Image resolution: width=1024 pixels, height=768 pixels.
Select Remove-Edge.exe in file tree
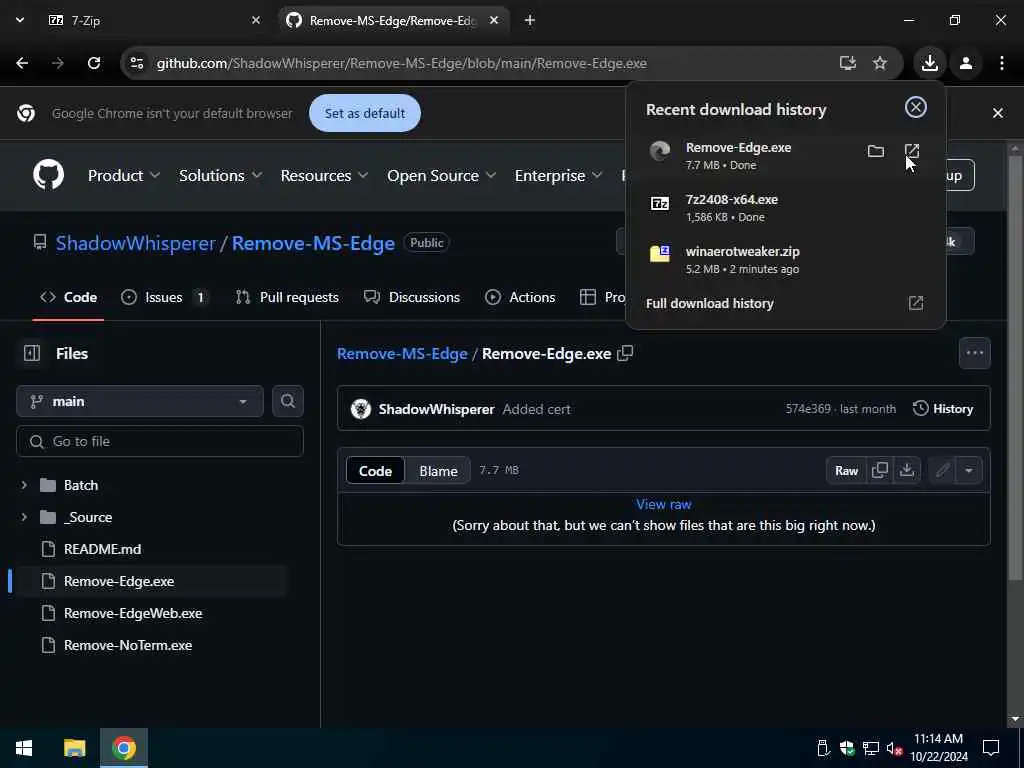click(119, 581)
